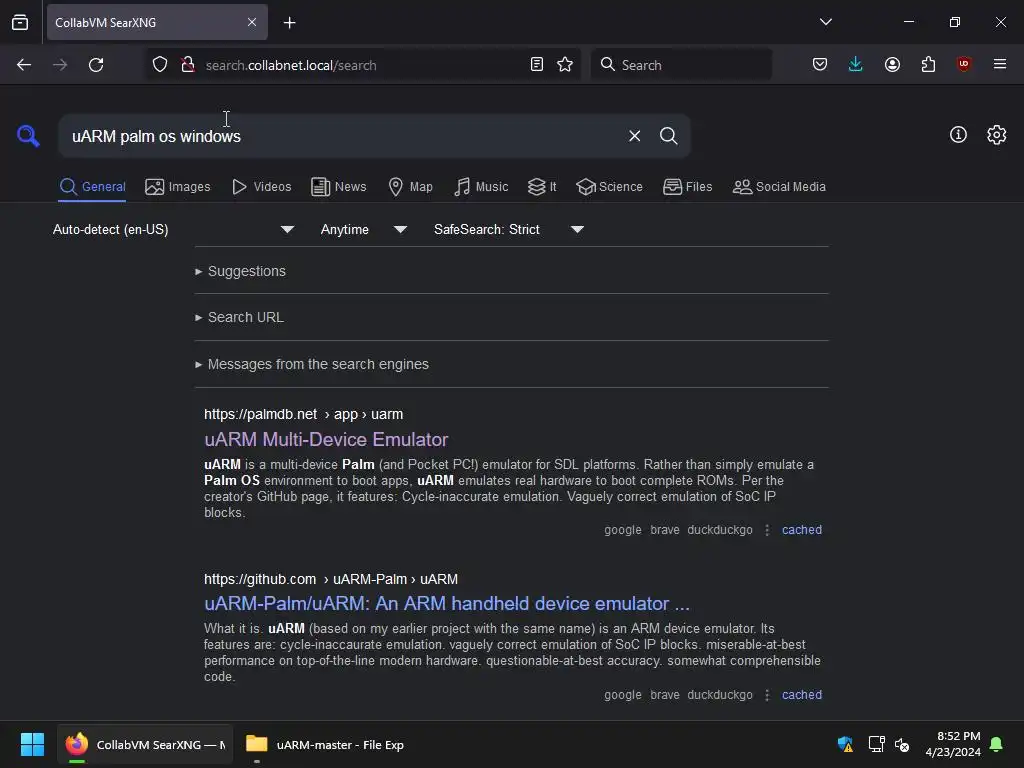1024x768 pixels.
Task: Open the list all tabs chevron
Action: point(825,22)
